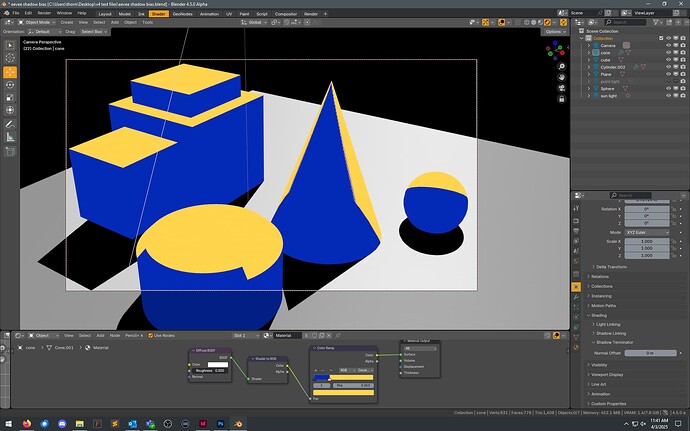Select the Transform tool in the left toolbar
The height and width of the screenshot is (431, 690).
click(10, 110)
